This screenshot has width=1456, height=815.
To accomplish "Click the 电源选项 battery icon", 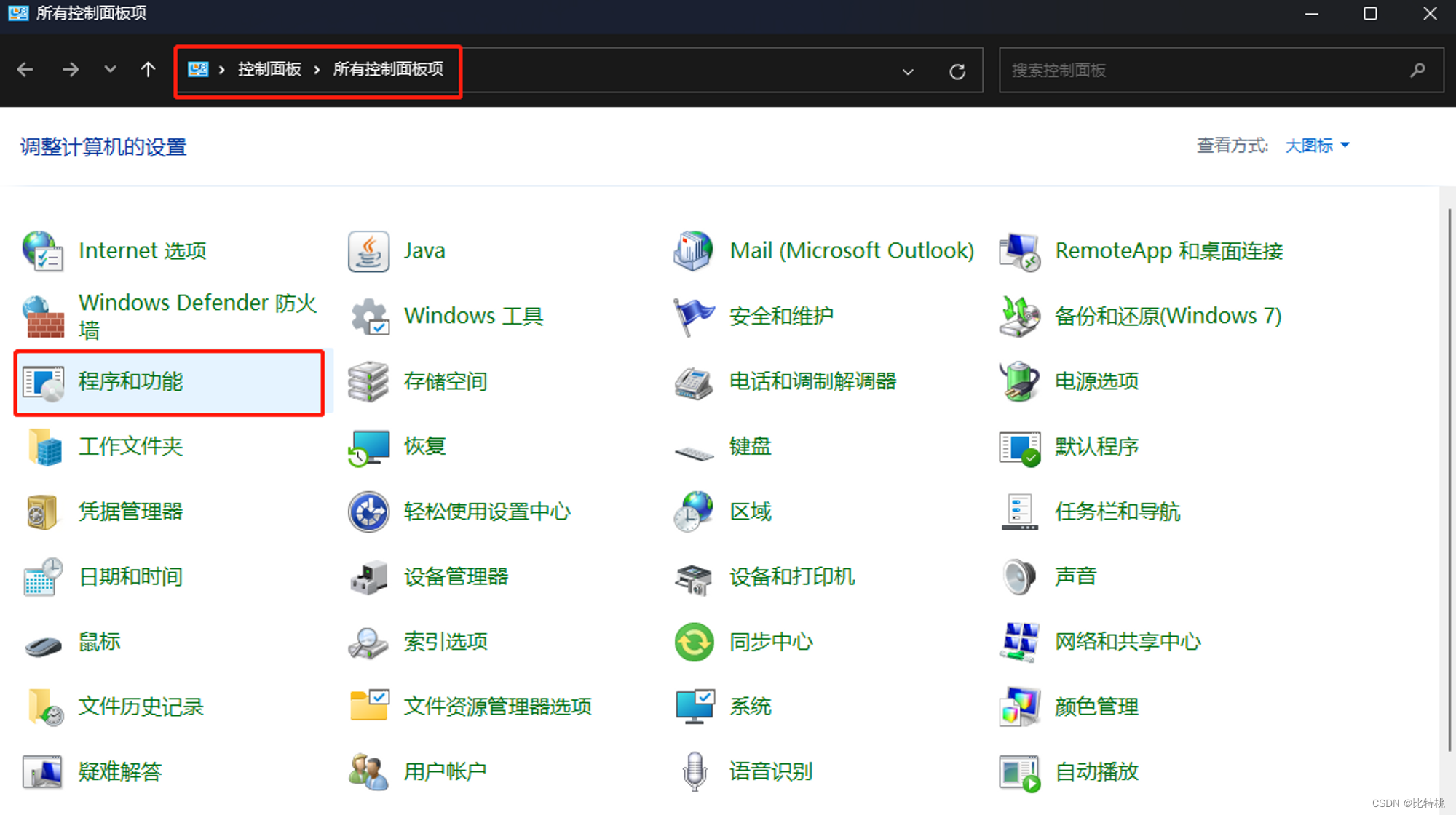I will click(1019, 381).
